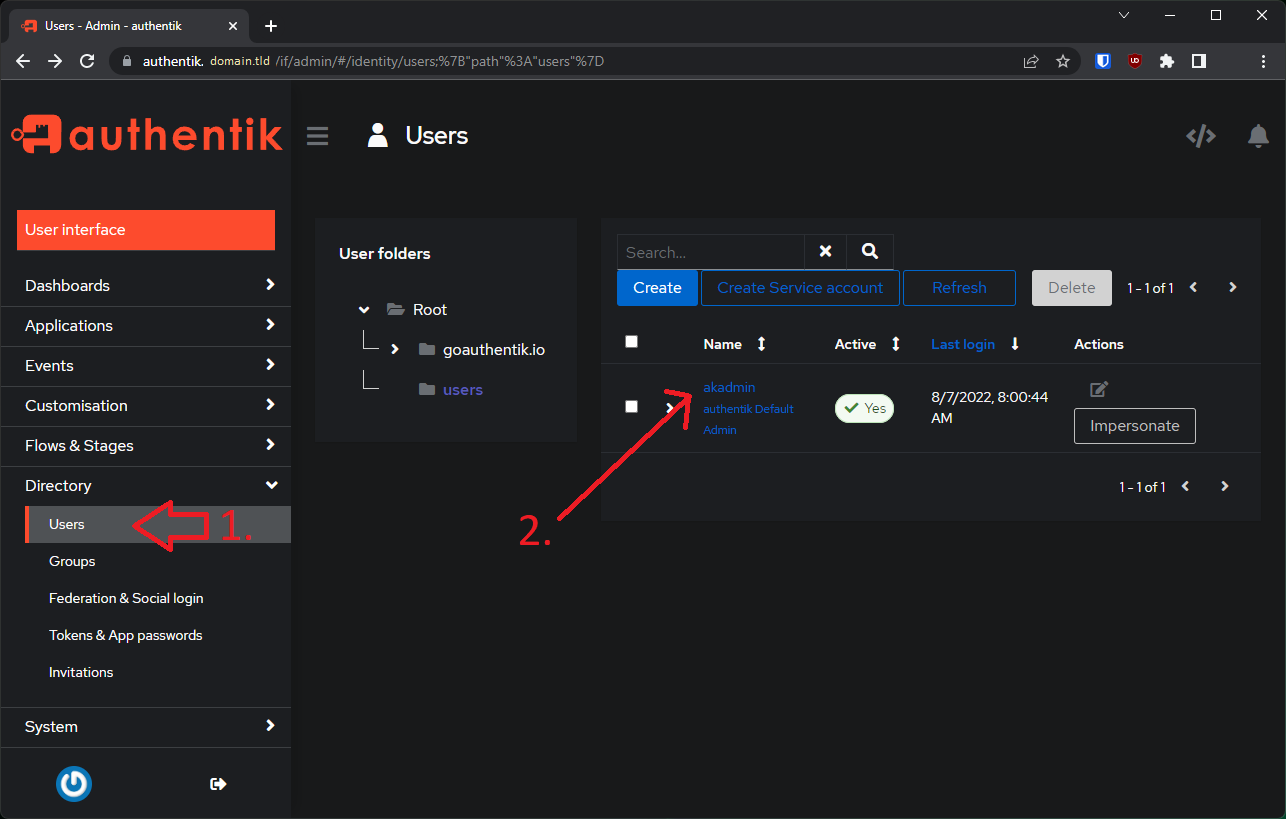Expand the akadmin row details
The width and height of the screenshot is (1286, 819).
(669, 408)
